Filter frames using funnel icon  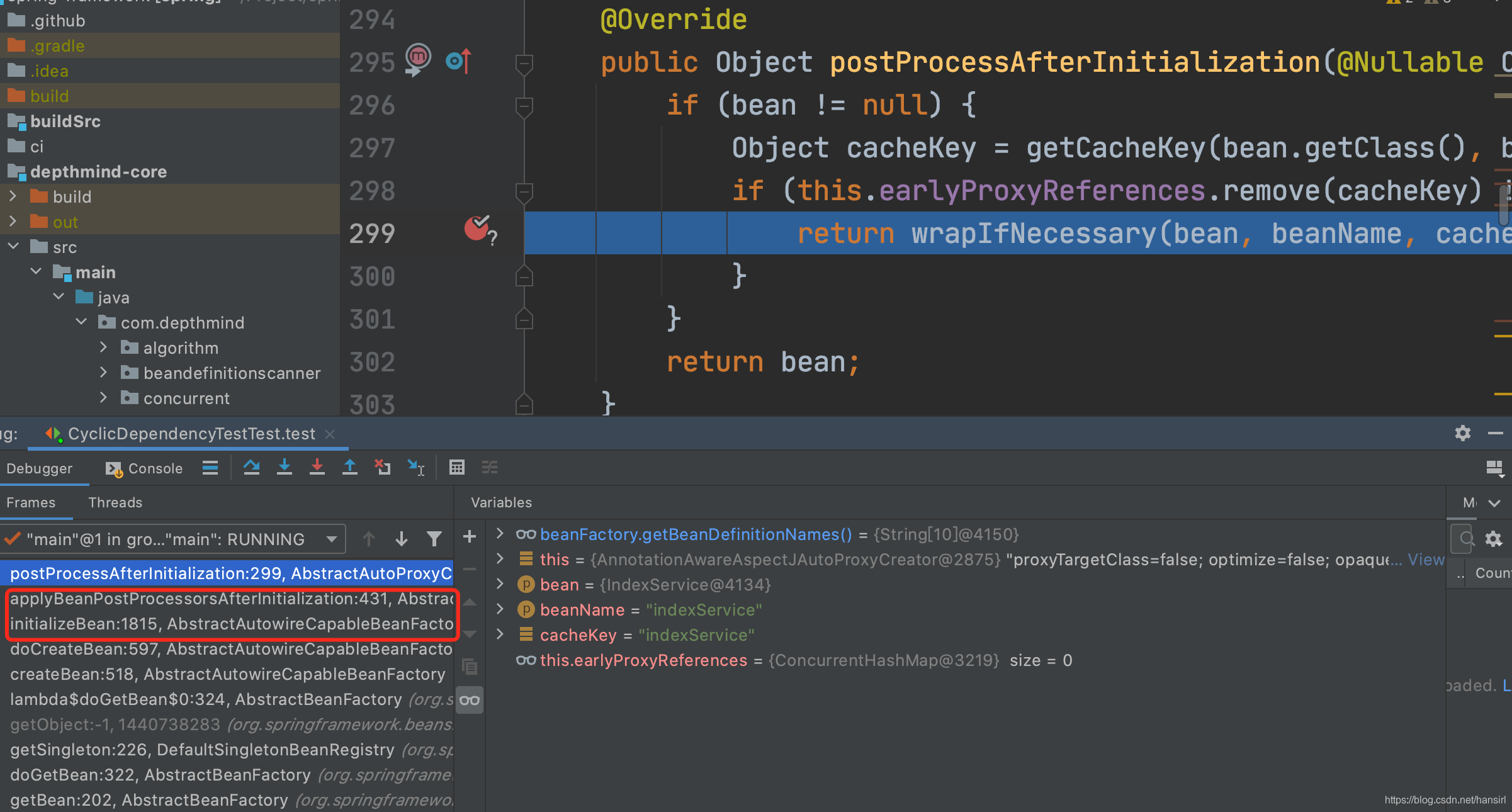pyautogui.click(x=434, y=539)
